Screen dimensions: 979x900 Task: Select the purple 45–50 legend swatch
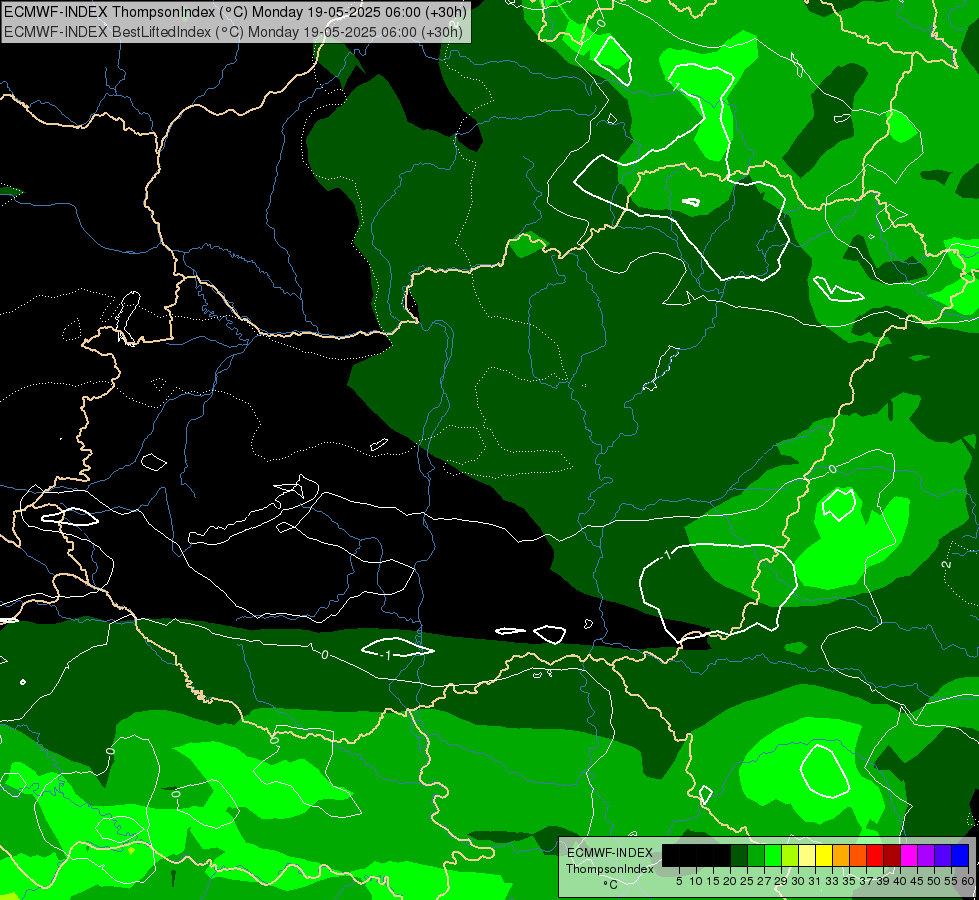point(927,855)
